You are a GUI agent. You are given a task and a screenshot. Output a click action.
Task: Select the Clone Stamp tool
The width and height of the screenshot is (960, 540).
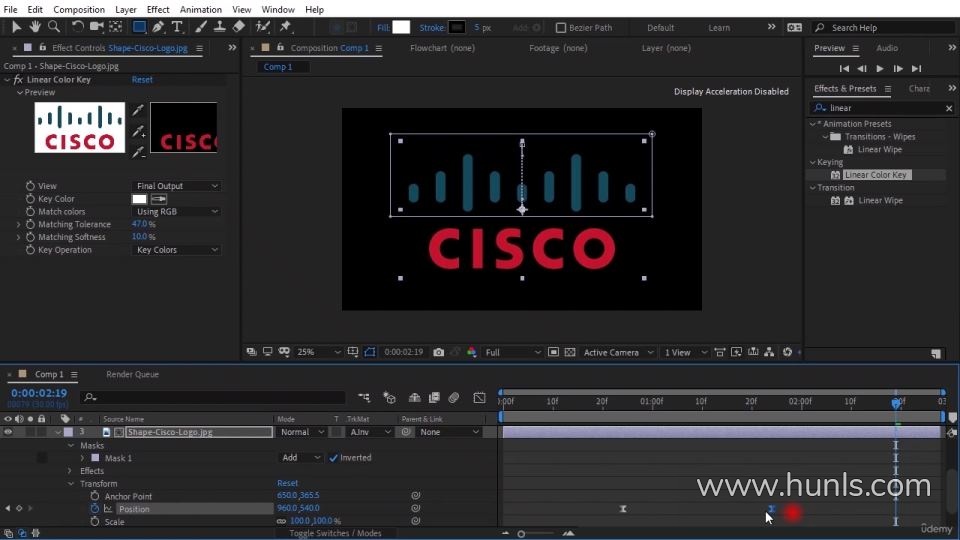click(x=220, y=27)
